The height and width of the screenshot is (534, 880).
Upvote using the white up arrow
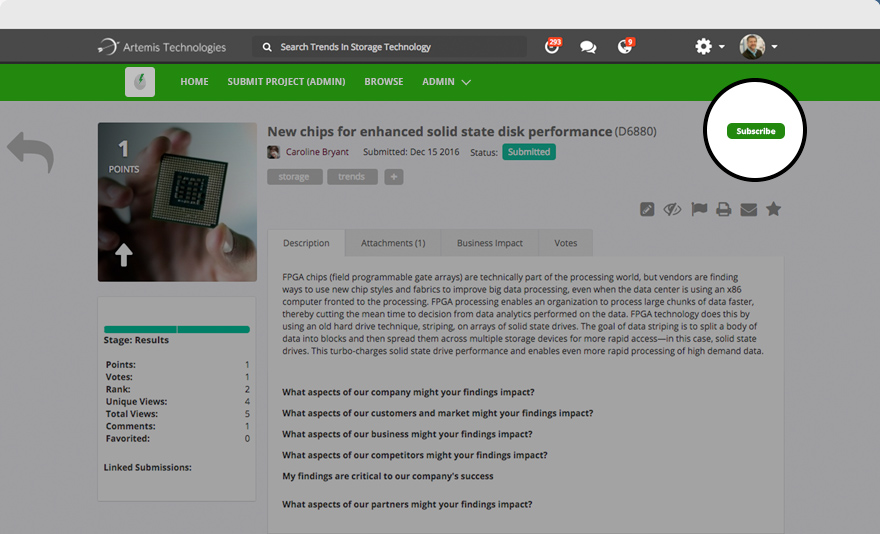123,254
